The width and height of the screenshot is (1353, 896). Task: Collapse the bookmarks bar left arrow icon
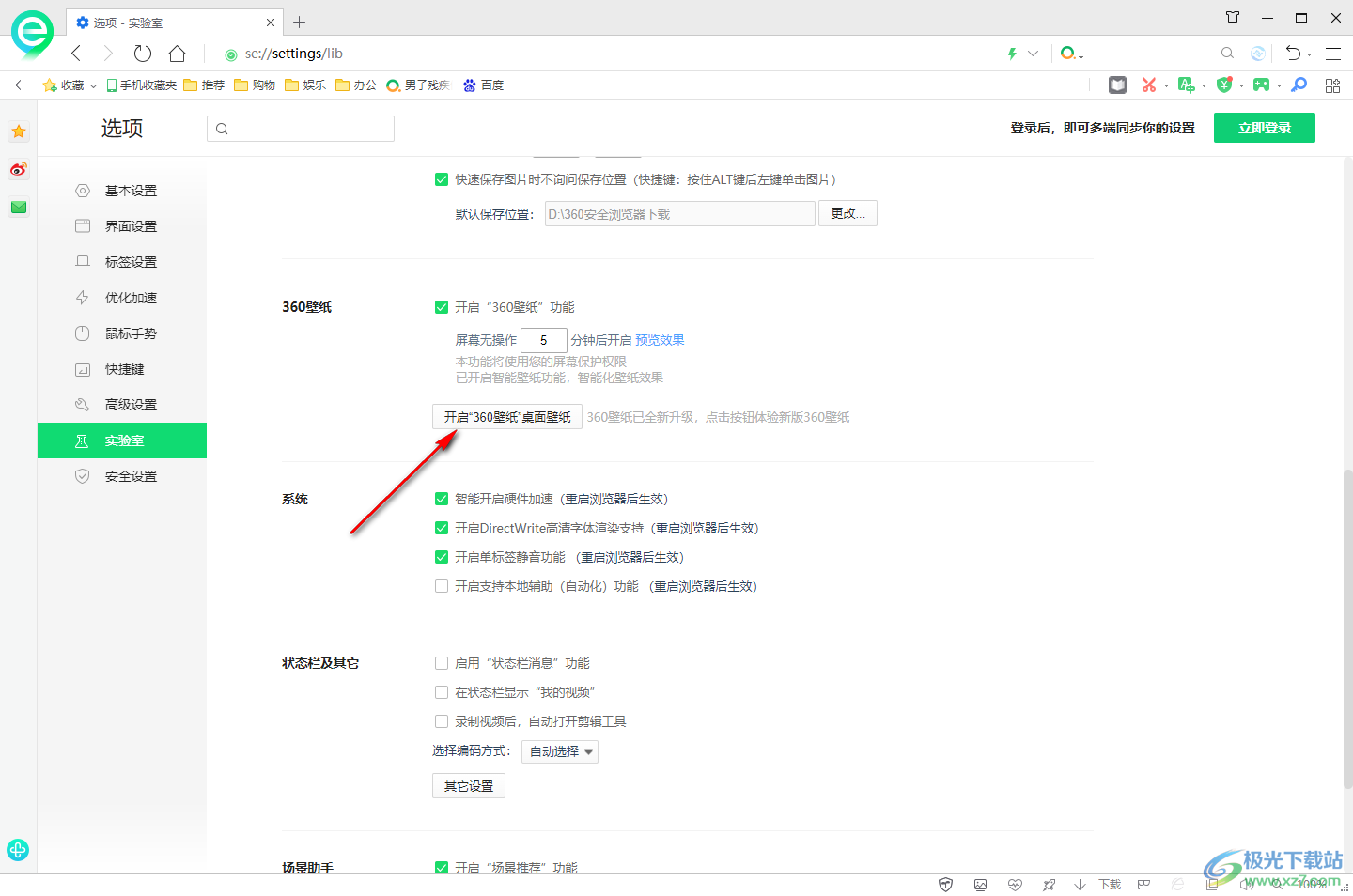(x=20, y=85)
